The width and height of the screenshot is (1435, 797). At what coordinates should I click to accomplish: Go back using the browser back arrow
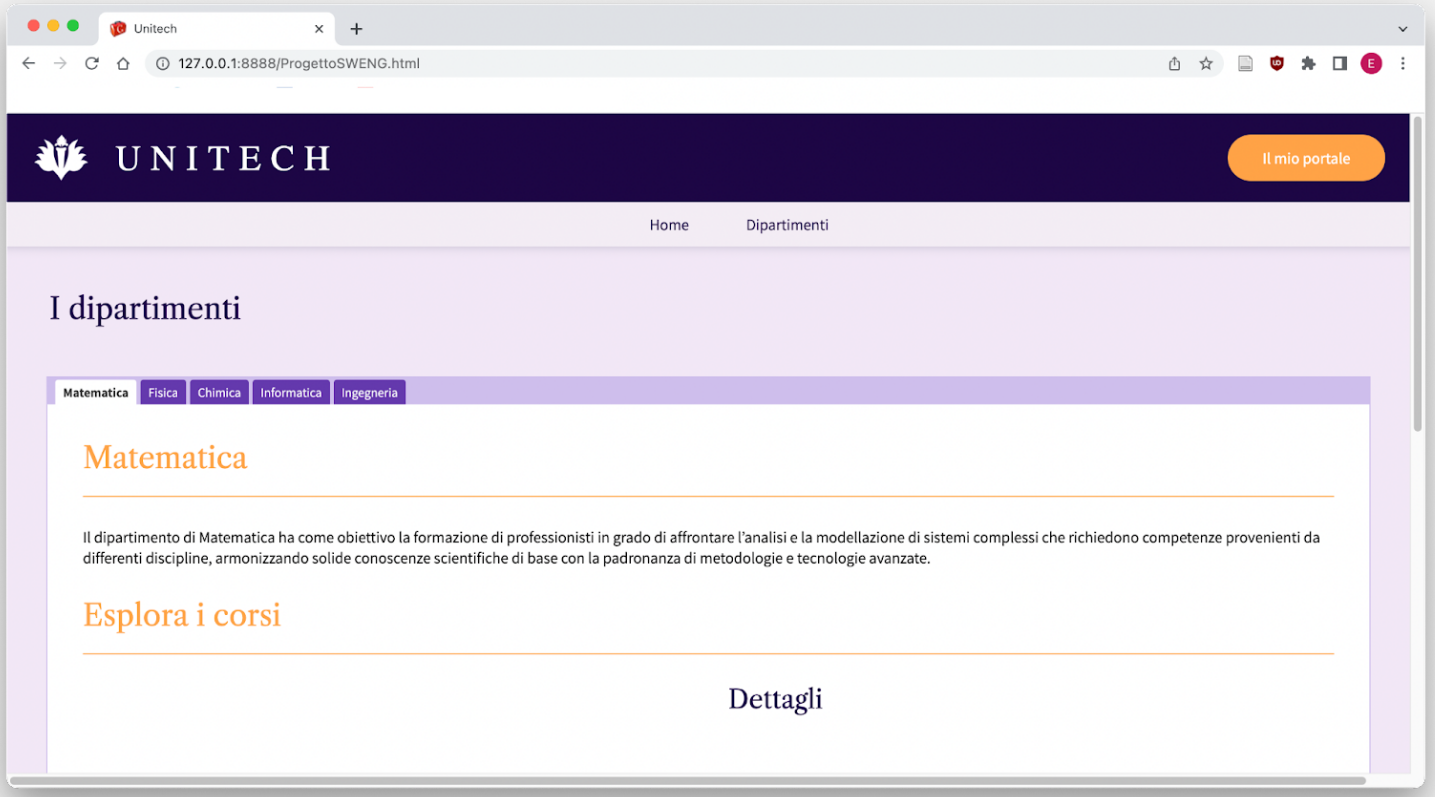(28, 63)
